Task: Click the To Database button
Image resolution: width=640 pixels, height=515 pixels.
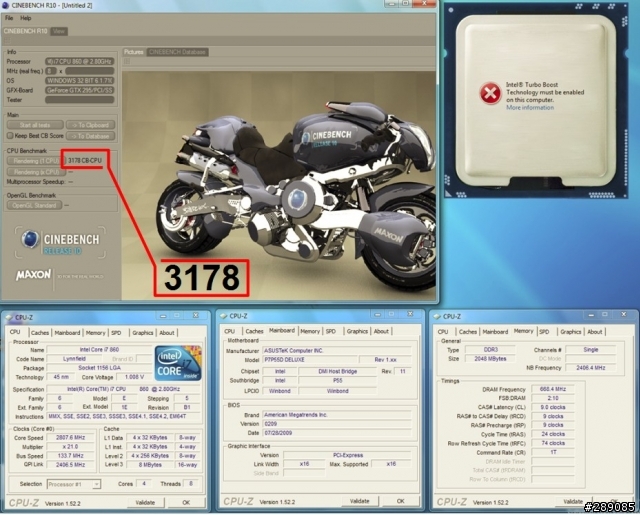Action: click(x=90, y=136)
